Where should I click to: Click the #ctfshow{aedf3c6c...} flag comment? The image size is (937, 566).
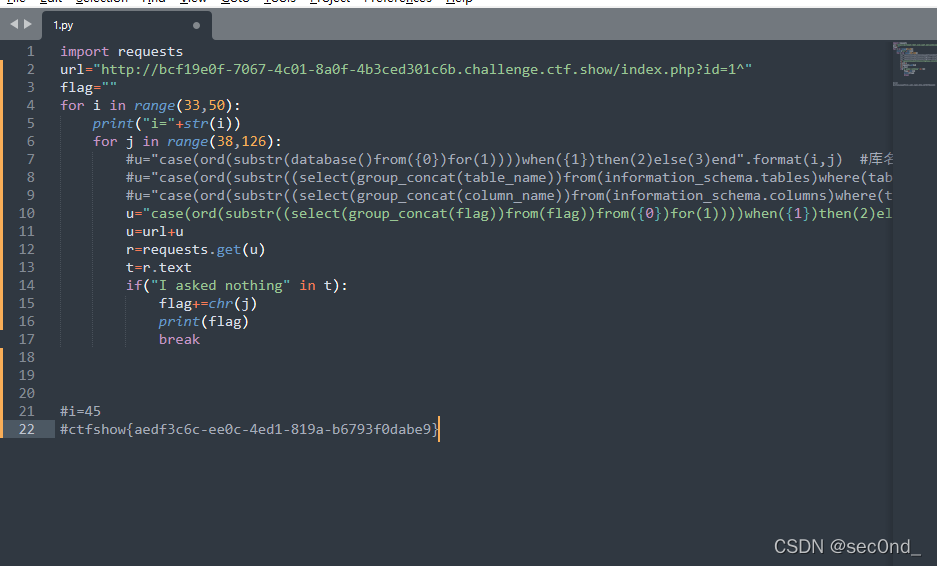250,429
